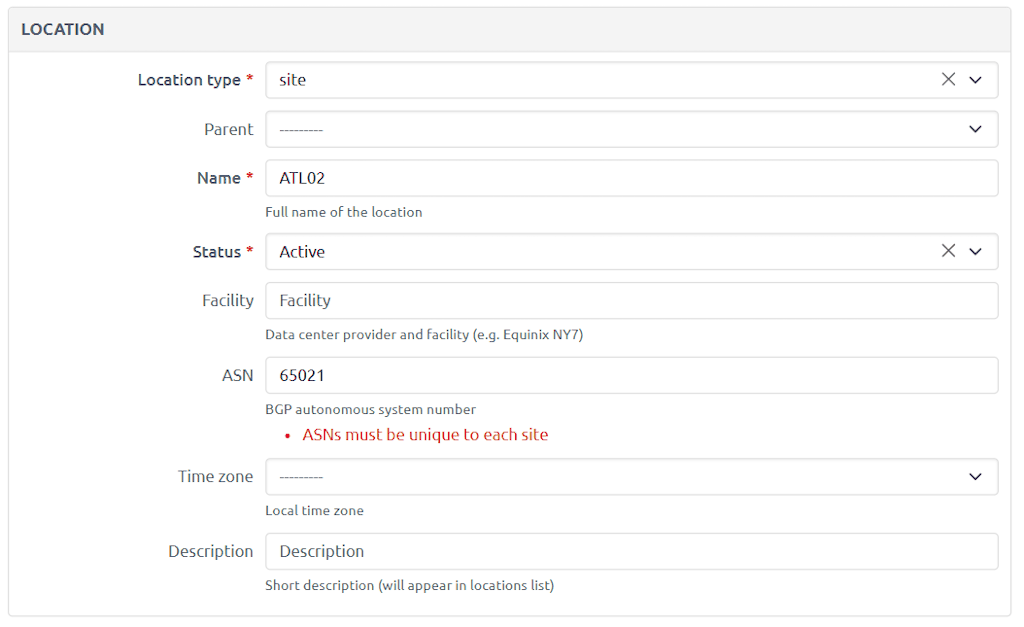Click the Status field chevron arrow

coord(976,251)
